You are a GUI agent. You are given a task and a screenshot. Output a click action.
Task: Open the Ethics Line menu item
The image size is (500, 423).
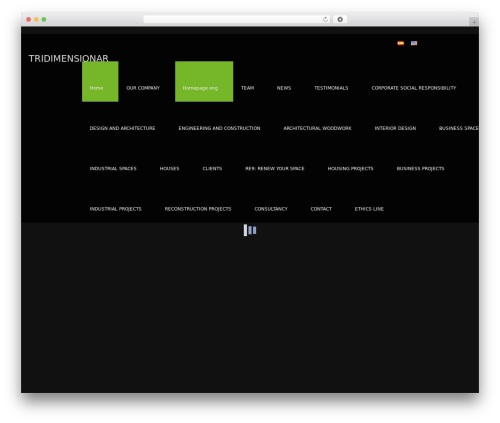[x=369, y=209]
